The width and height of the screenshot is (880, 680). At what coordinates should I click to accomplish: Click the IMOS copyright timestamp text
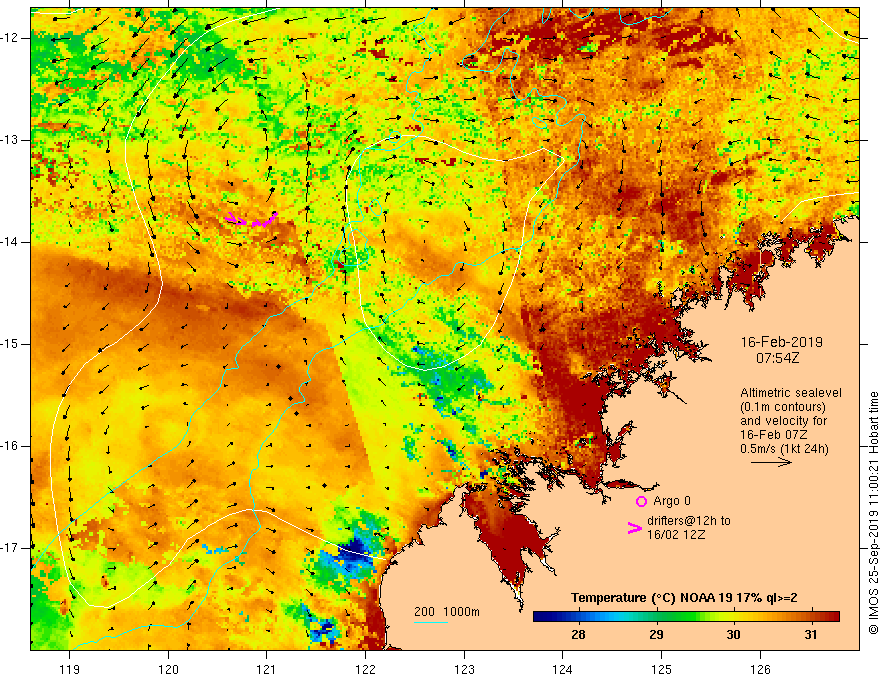pyautogui.click(x=873, y=513)
